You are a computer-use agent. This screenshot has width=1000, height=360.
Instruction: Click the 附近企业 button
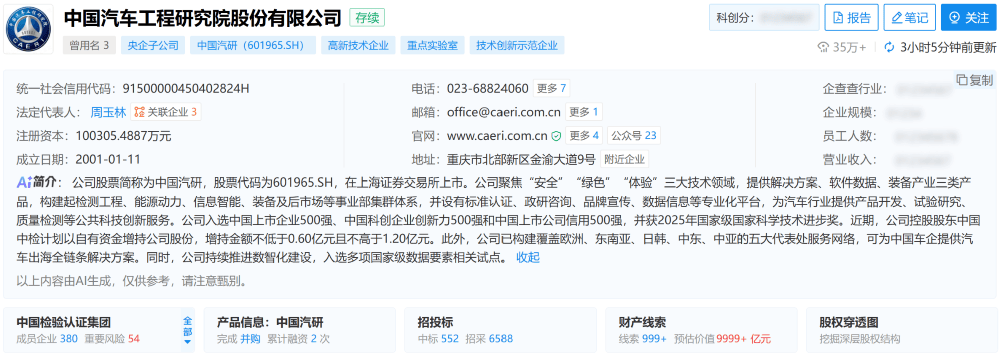(x=624, y=159)
